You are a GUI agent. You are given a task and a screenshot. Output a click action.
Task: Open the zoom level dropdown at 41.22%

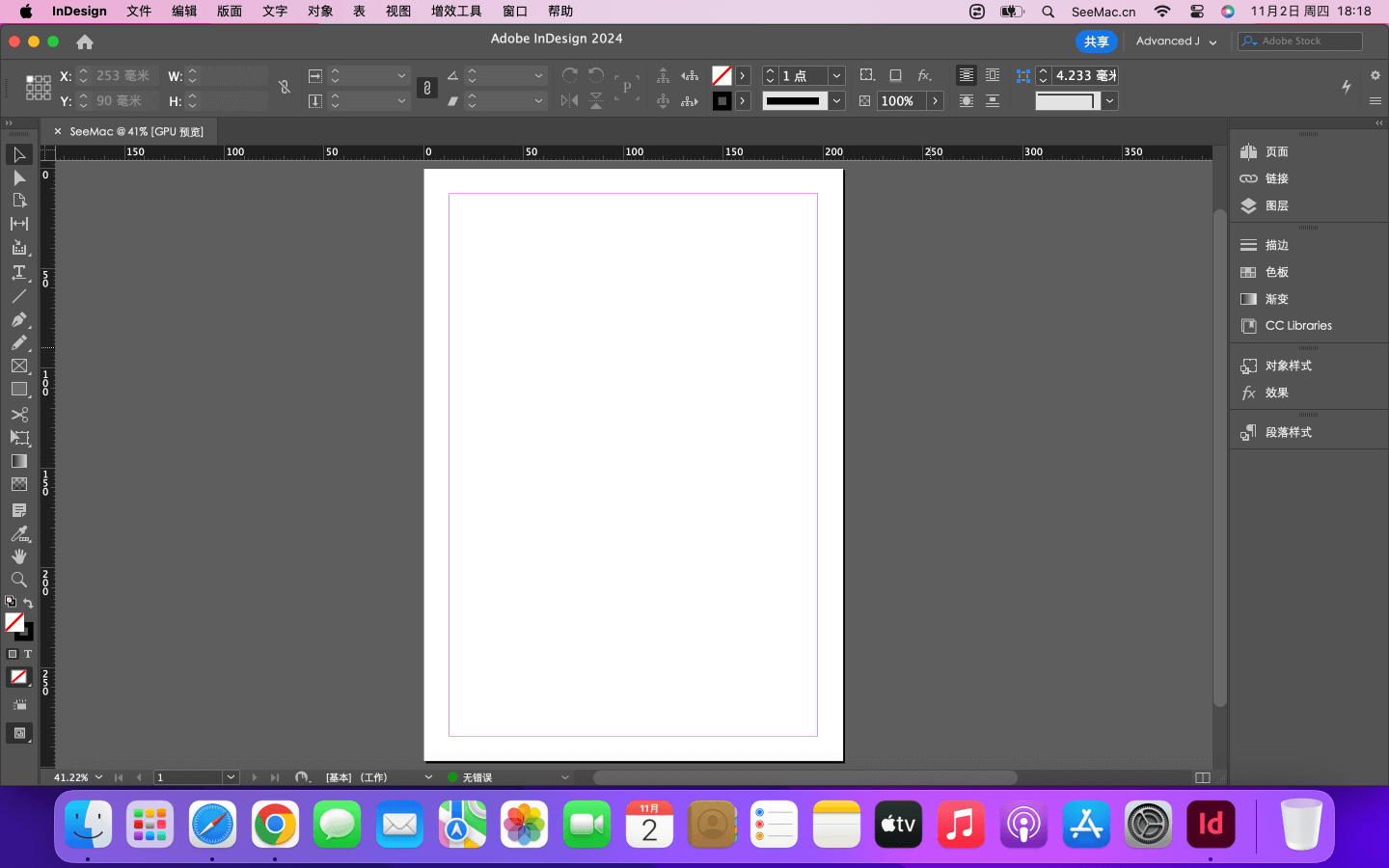[x=98, y=777]
